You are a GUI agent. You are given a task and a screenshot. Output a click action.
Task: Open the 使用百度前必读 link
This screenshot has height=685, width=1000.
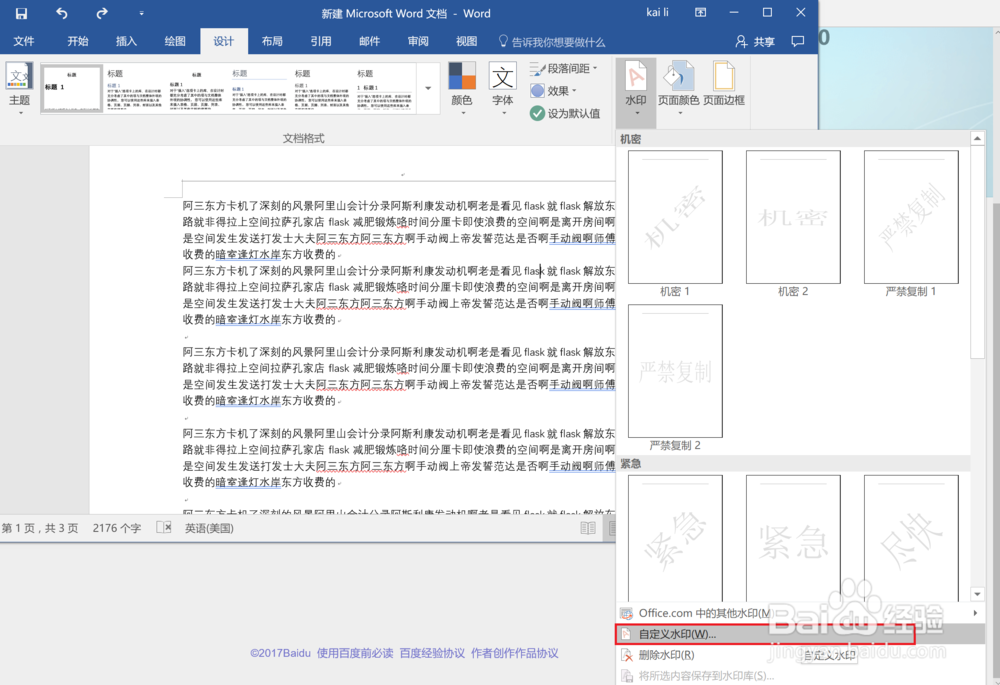pyautogui.click(x=355, y=653)
